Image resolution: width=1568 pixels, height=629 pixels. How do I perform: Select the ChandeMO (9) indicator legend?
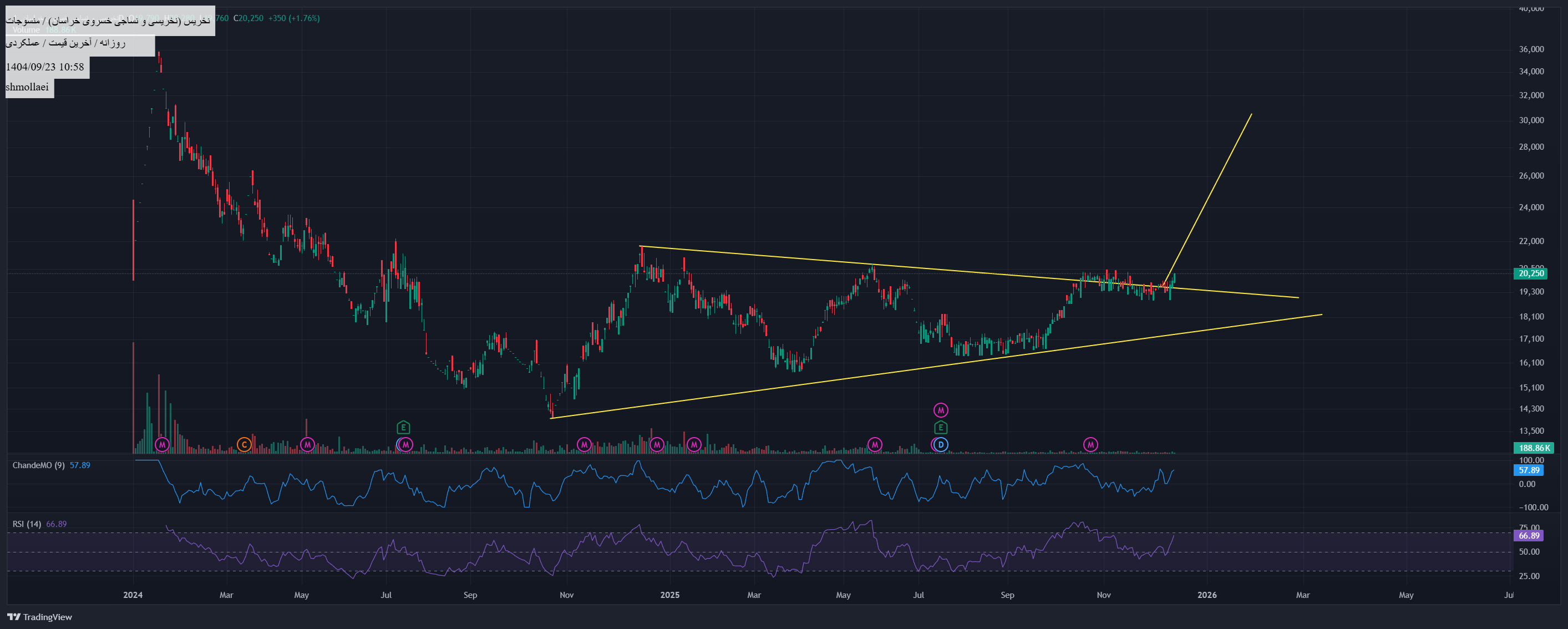click(x=38, y=465)
